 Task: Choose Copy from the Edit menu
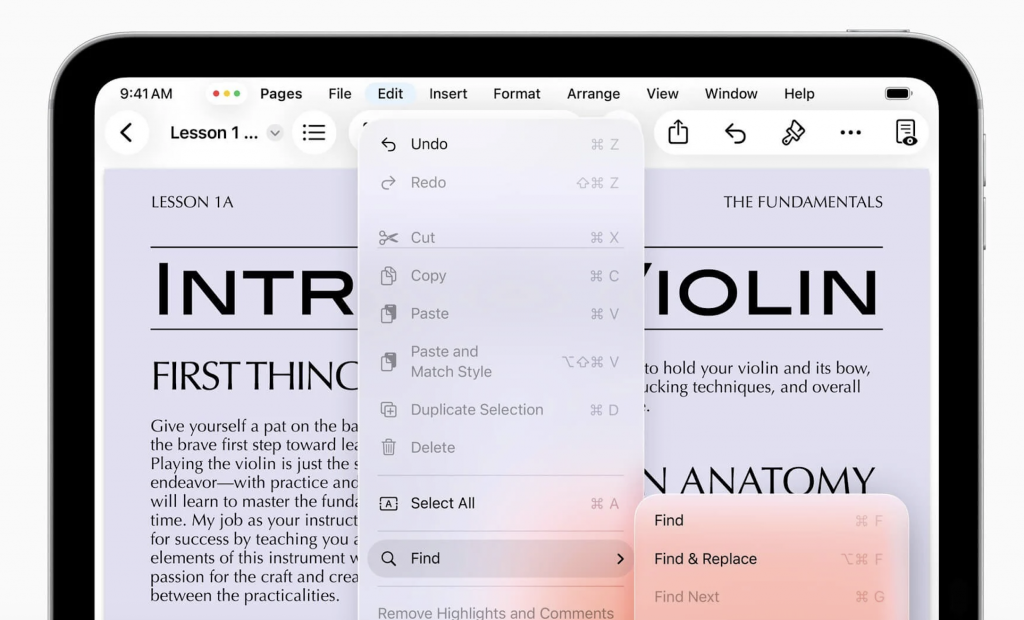[428, 276]
